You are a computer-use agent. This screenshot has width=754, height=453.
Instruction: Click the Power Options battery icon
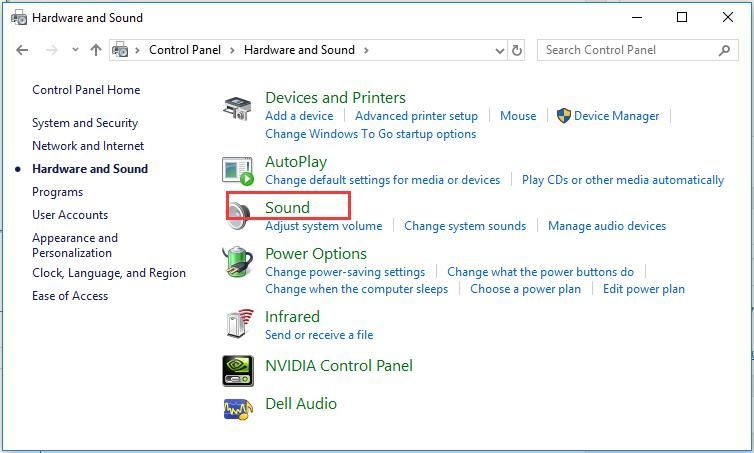click(x=237, y=262)
